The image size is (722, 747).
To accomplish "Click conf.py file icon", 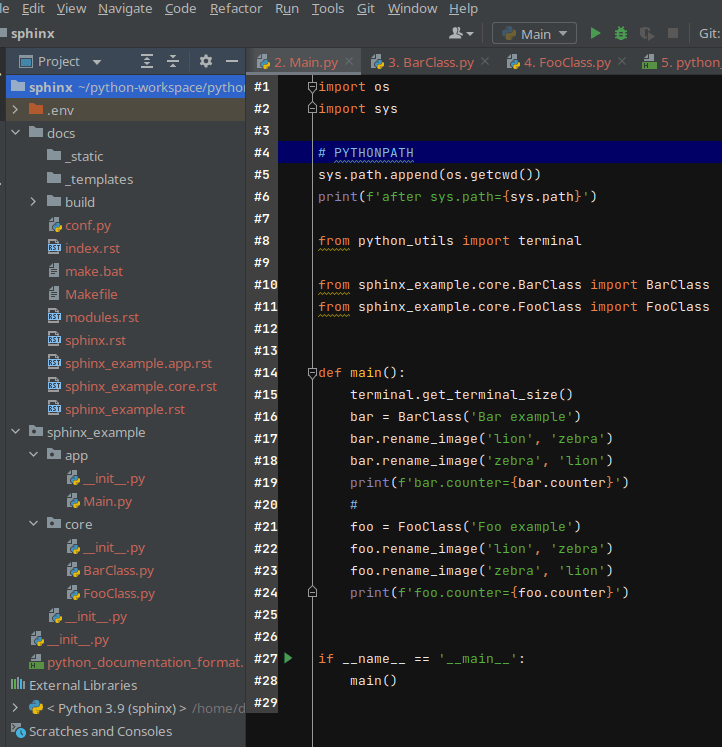I will (x=55, y=225).
